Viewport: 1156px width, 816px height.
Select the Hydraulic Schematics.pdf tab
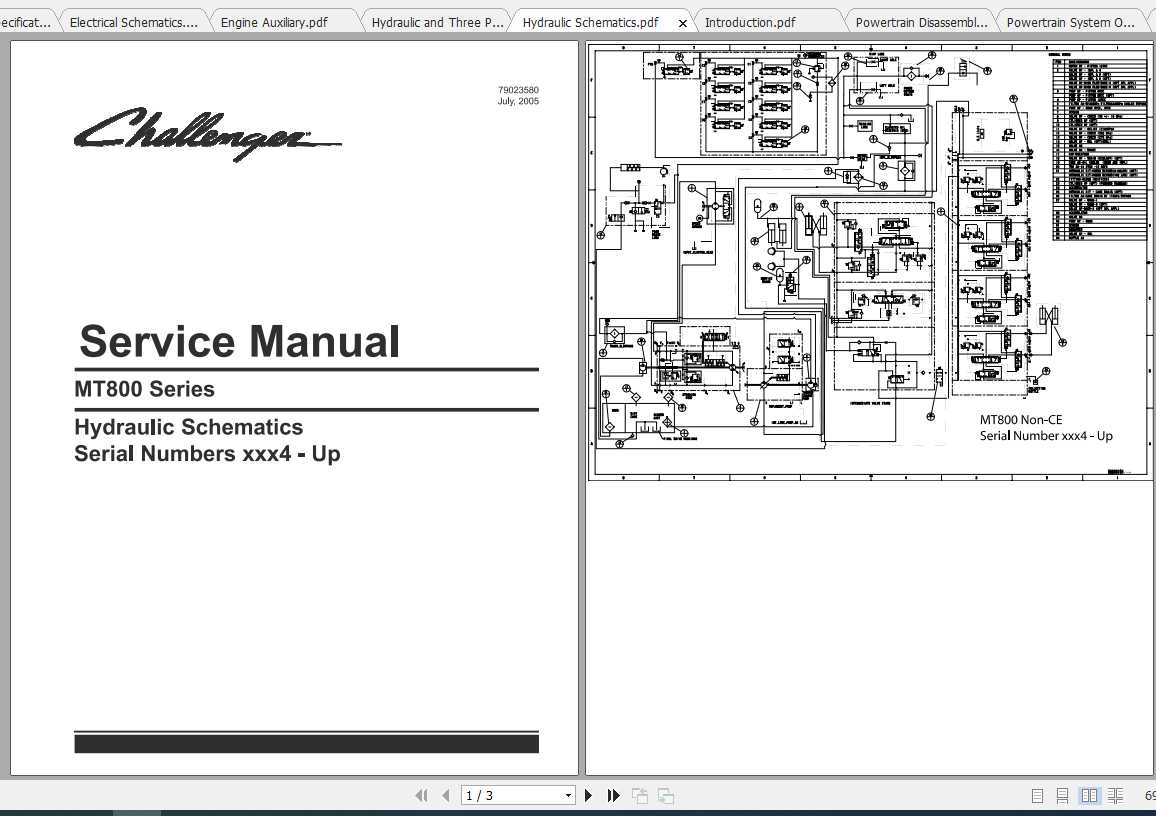click(591, 23)
